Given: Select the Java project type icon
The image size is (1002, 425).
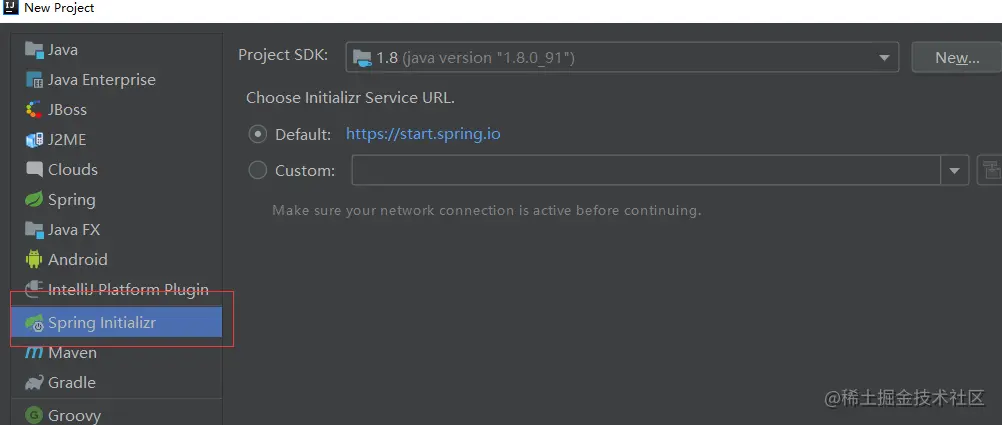Looking at the screenshot, I should (x=34, y=49).
